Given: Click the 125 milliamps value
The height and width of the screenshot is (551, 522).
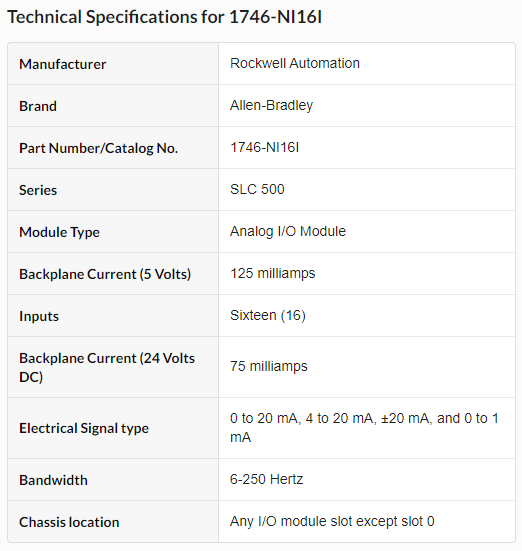Looking at the screenshot, I should (x=273, y=273).
